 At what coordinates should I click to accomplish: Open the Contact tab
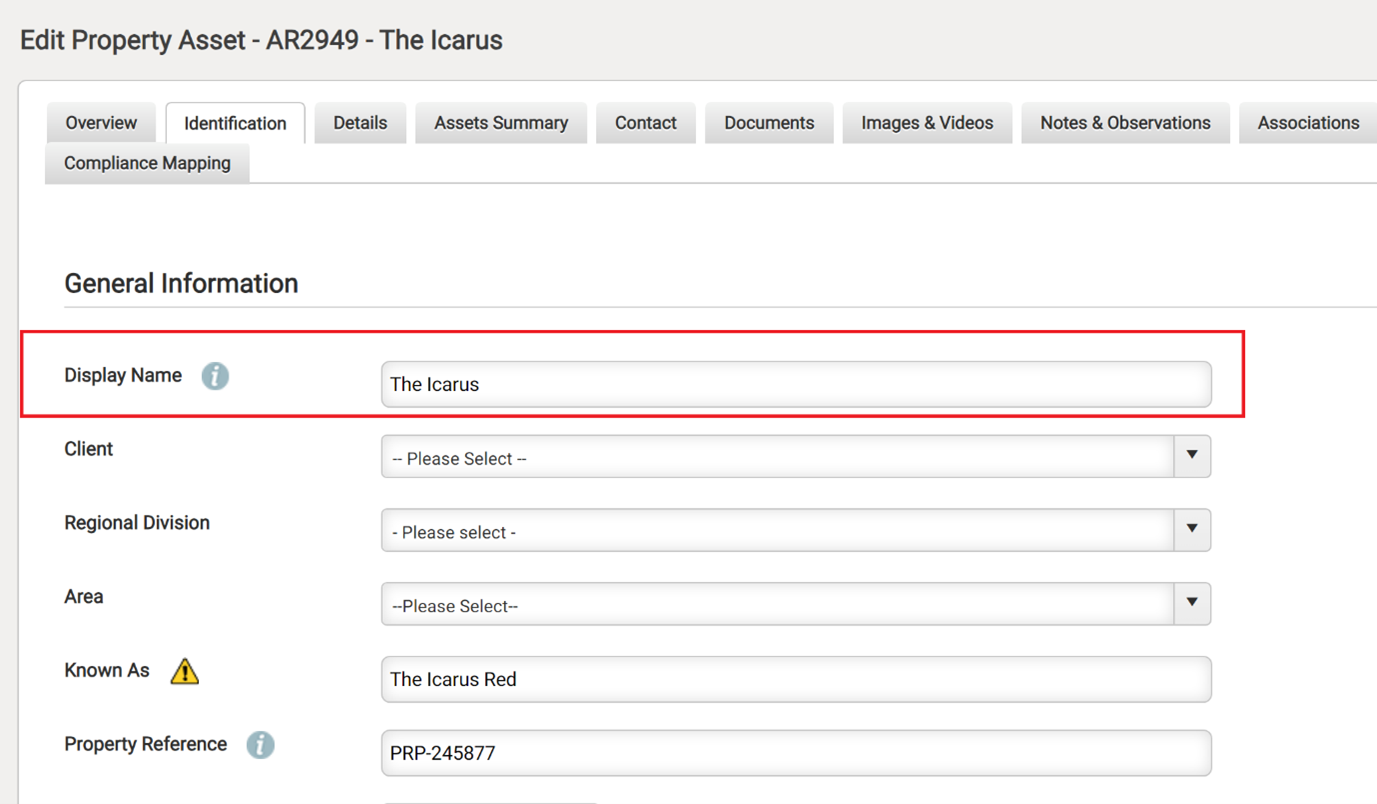(646, 123)
